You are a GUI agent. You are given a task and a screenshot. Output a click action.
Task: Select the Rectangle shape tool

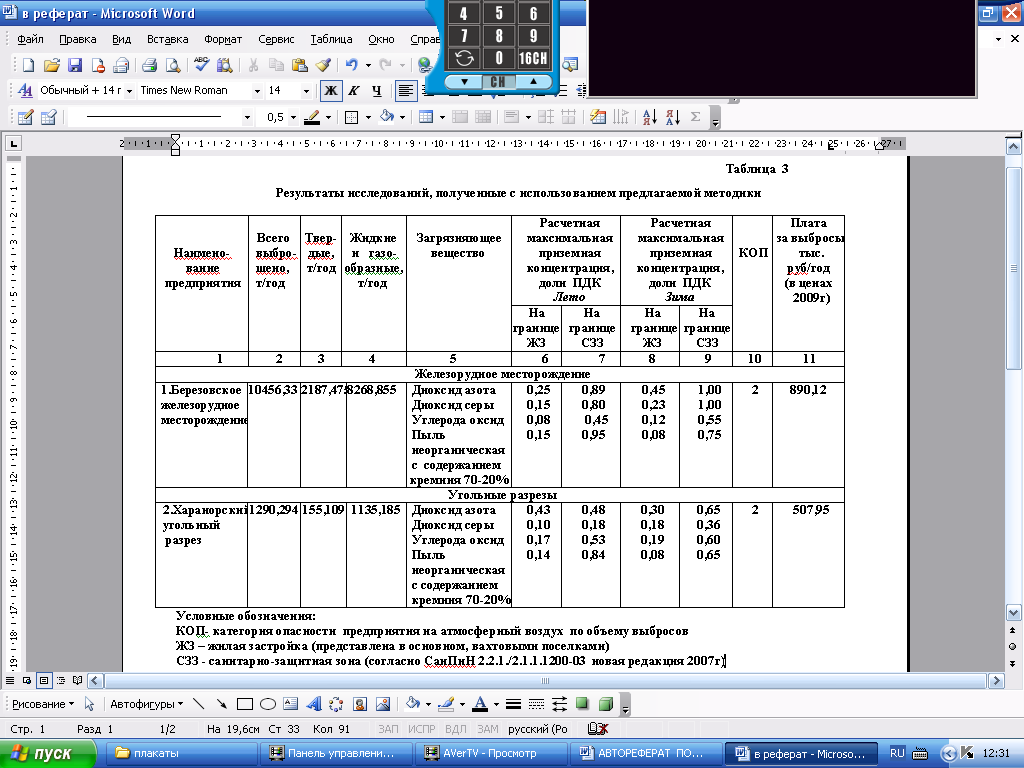point(245,704)
